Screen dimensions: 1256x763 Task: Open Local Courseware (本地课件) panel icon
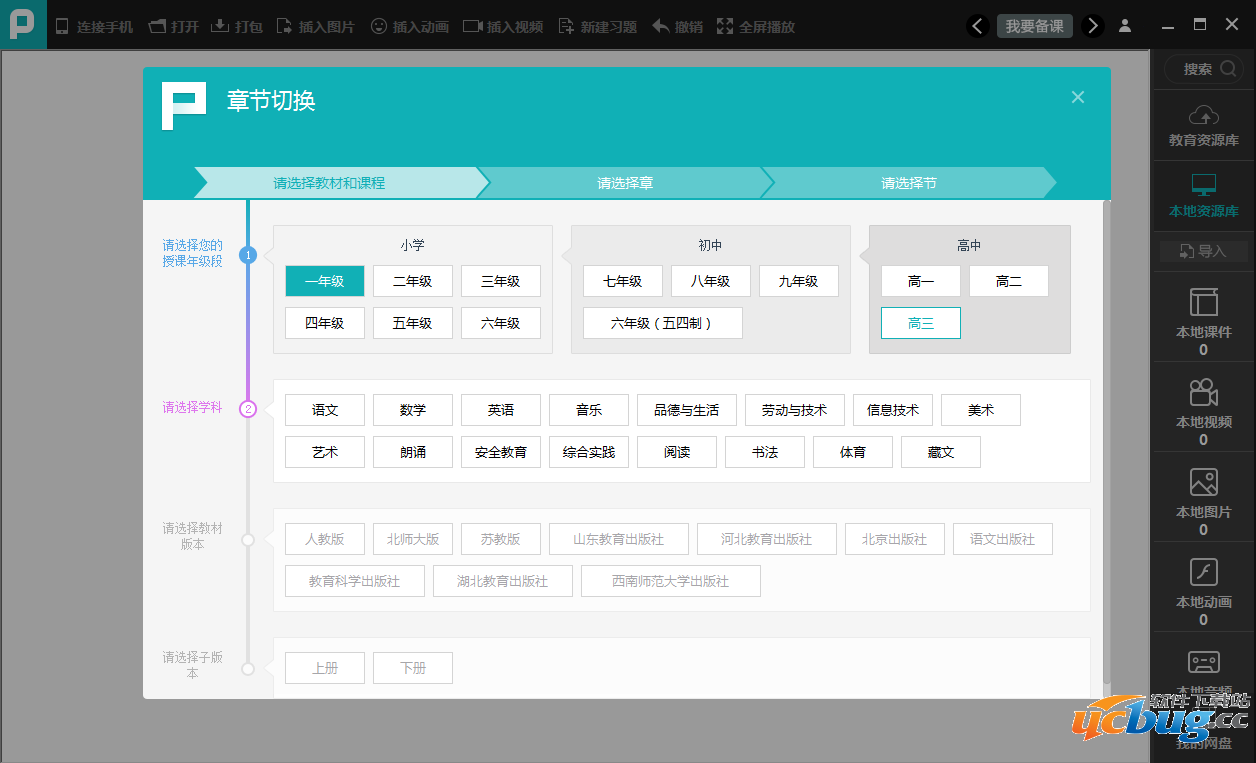(x=1203, y=303)
